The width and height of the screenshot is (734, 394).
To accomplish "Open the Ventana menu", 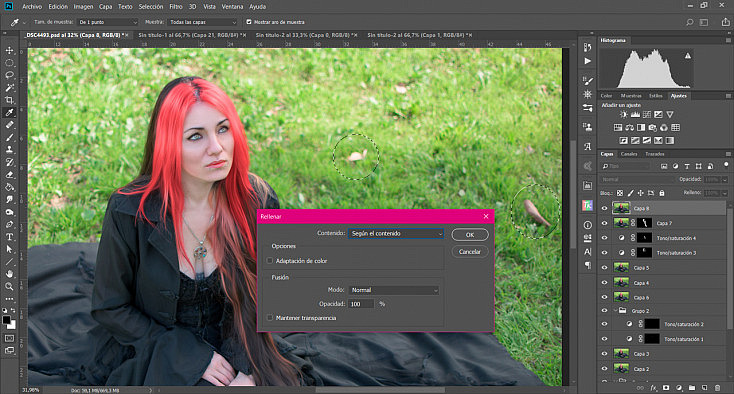I will (232, 7).
